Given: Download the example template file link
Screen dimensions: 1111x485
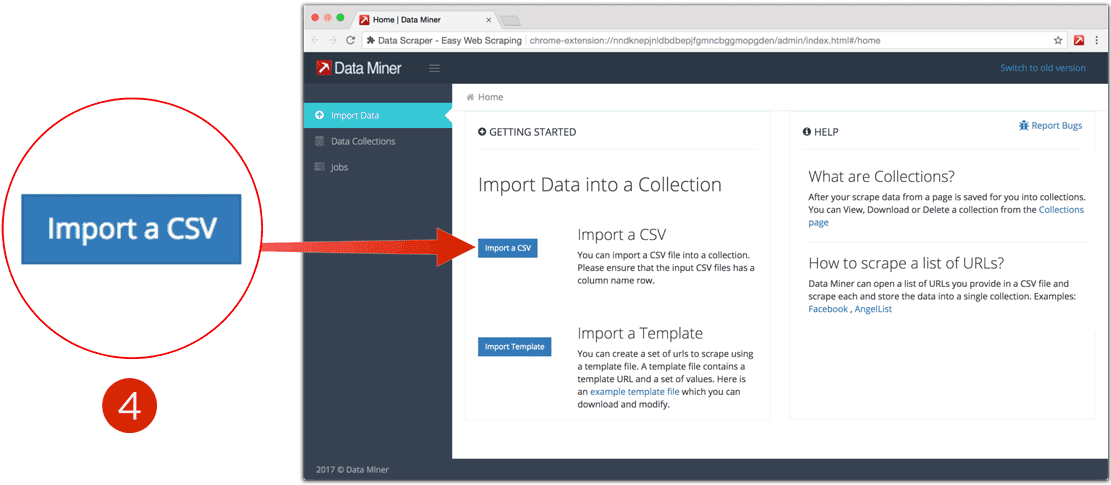Looking at the screenshot, I should (x=635, y=392).
